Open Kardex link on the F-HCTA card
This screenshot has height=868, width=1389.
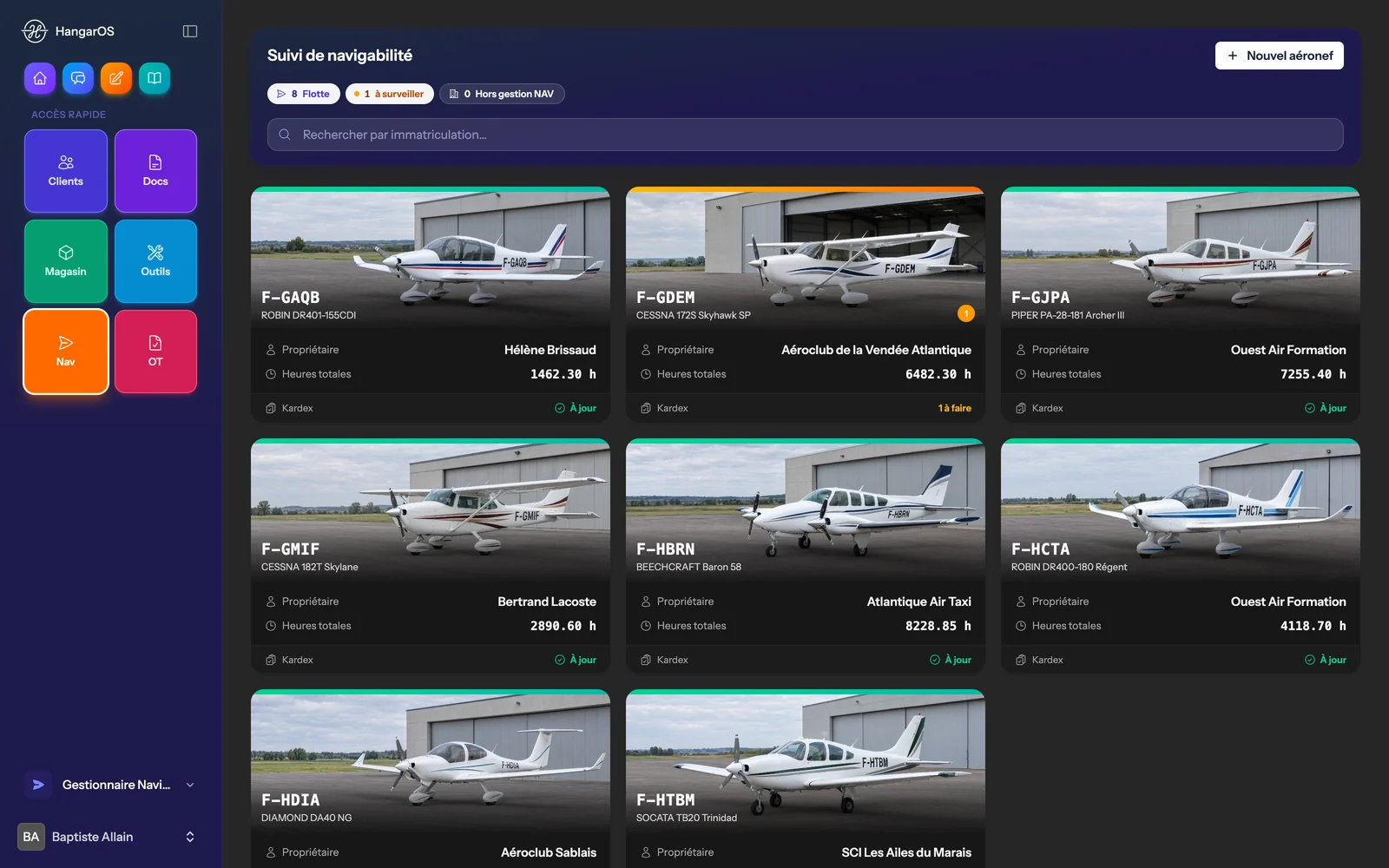coord(1039,660)
